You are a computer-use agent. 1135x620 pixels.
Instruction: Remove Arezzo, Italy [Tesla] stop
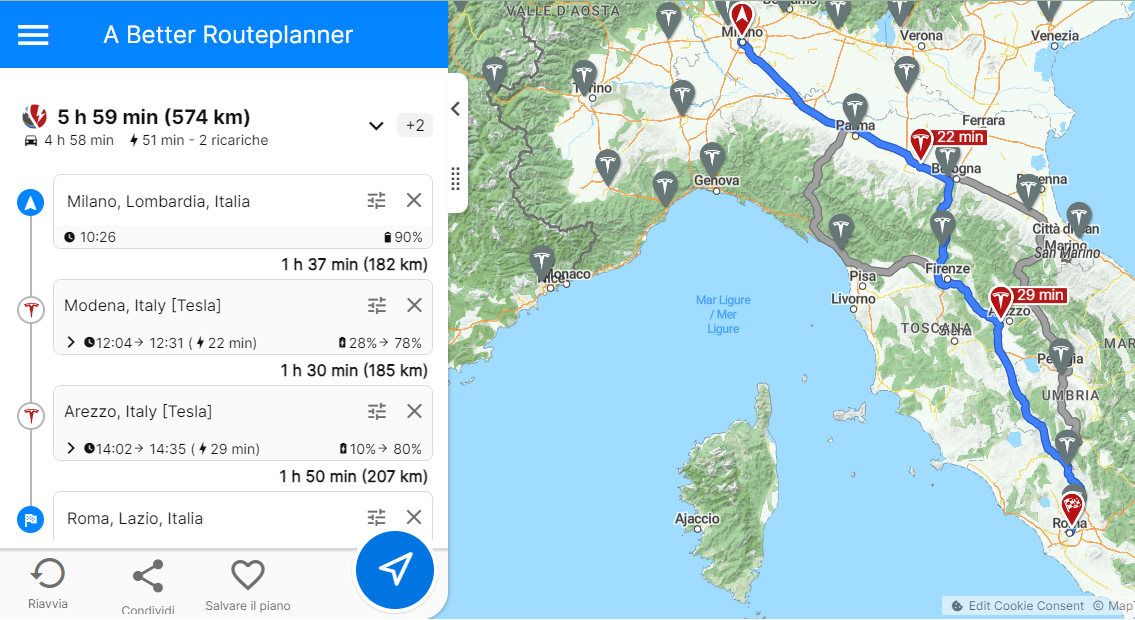[414, 412]
